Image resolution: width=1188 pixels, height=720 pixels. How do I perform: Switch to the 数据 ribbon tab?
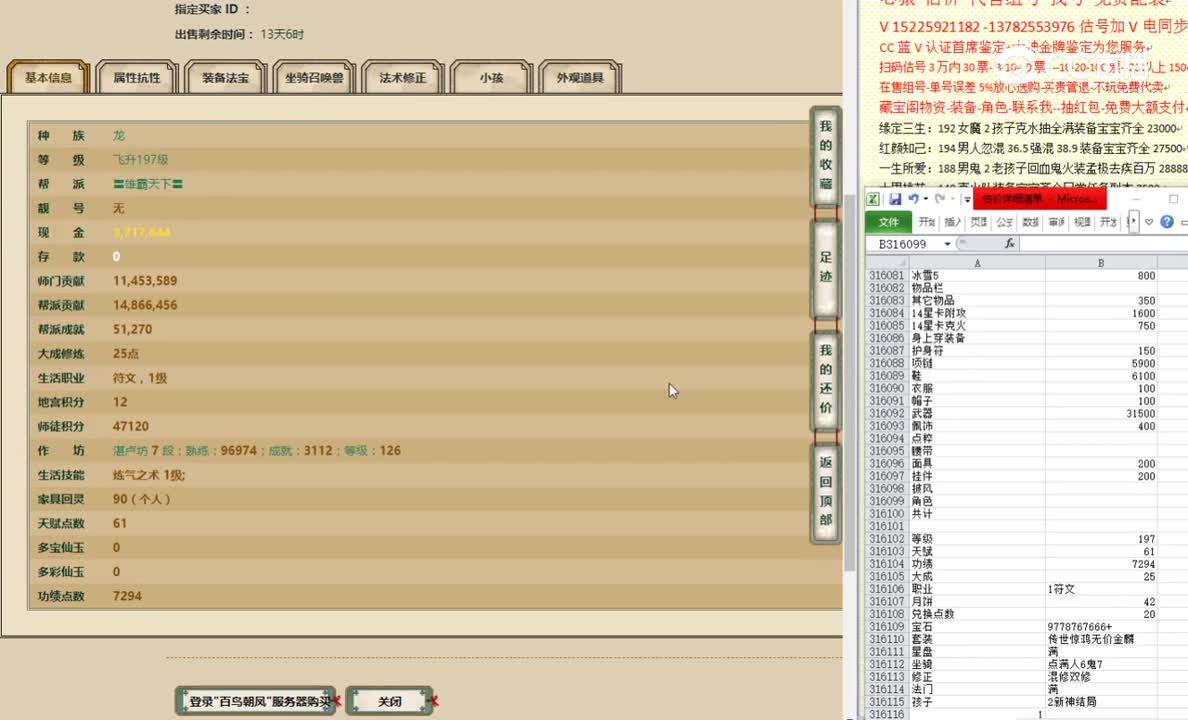(1028, 221)
